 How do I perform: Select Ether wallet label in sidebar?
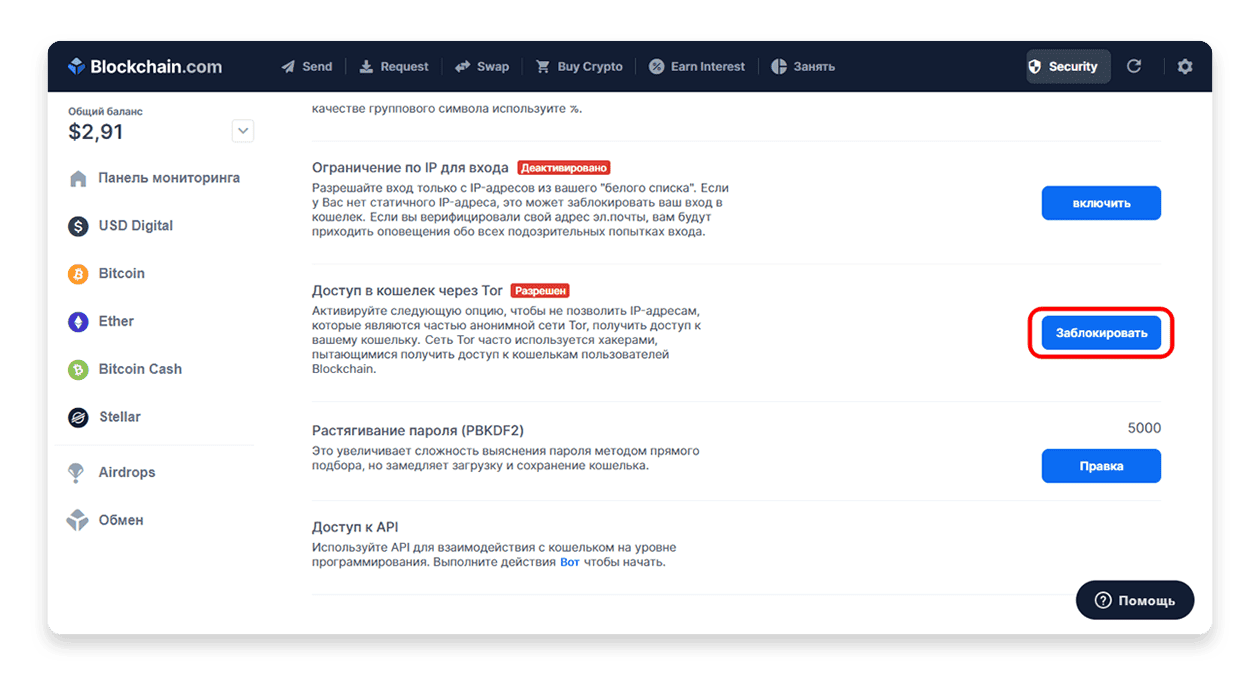(x=116, y=321)
